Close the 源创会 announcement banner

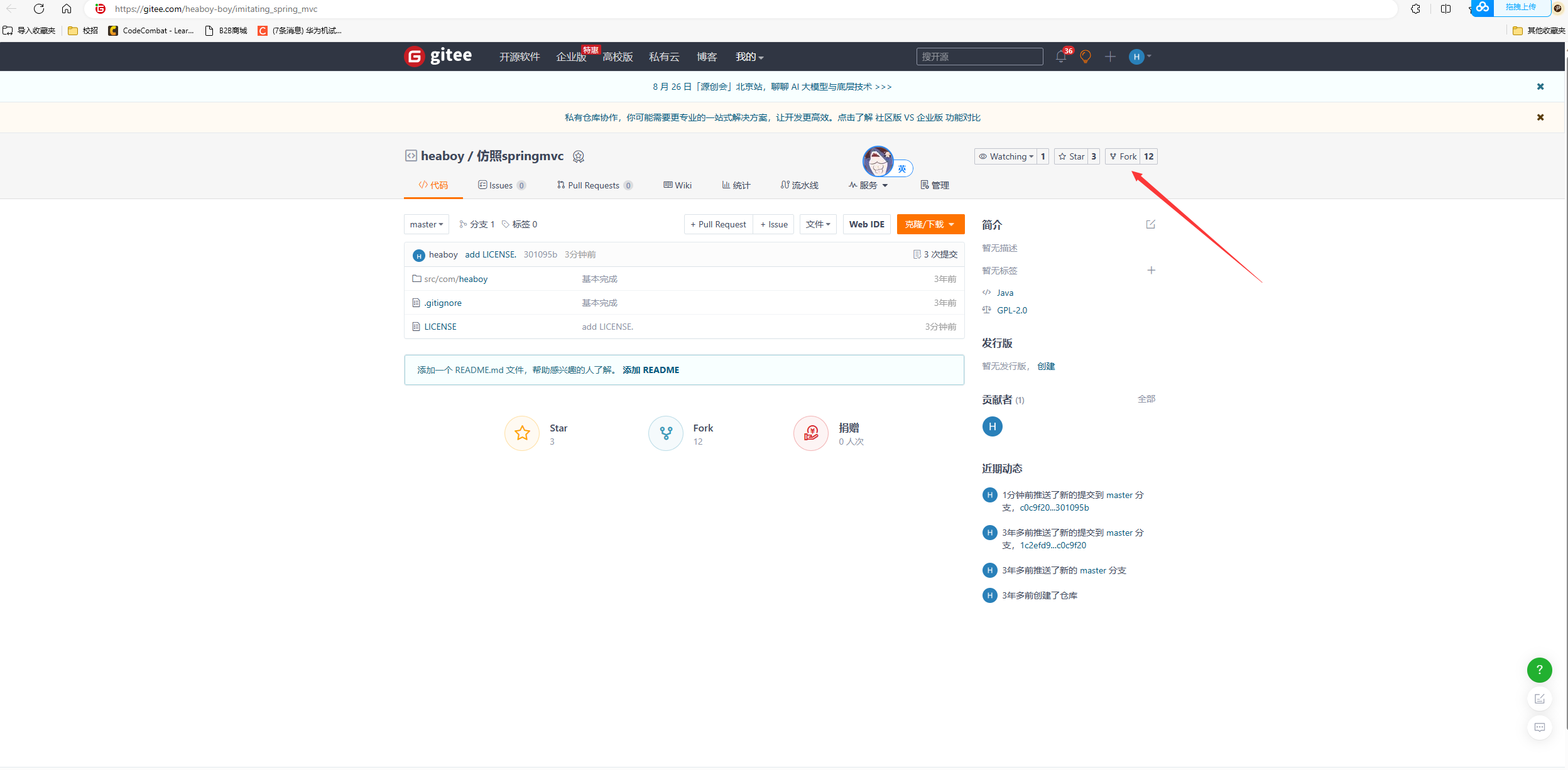(1540, 87)
